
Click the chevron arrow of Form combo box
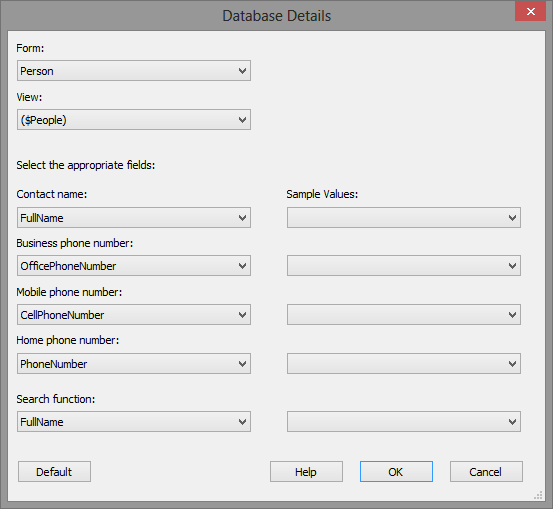click(242, 71)
